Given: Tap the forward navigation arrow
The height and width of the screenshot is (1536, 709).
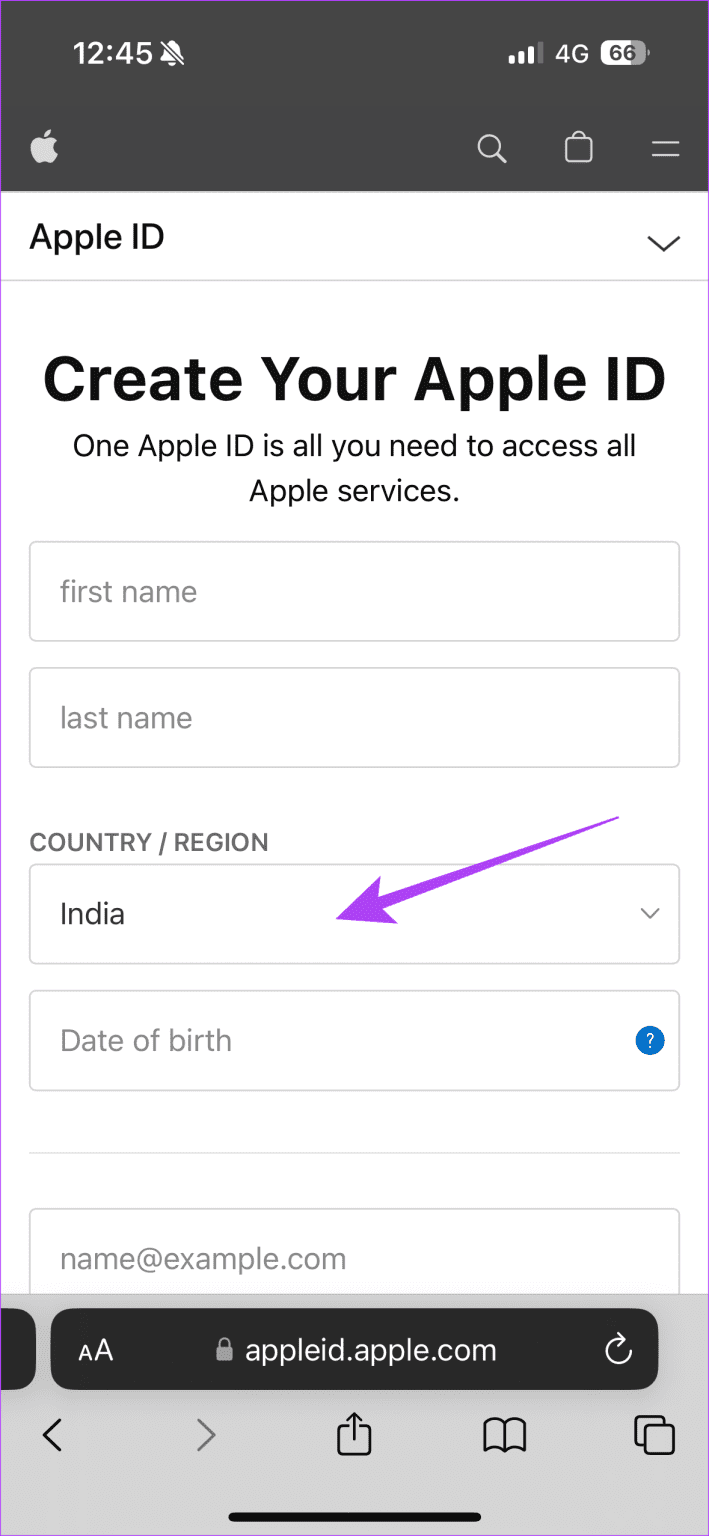Looking at the screenshot, I should point(206,1436).
